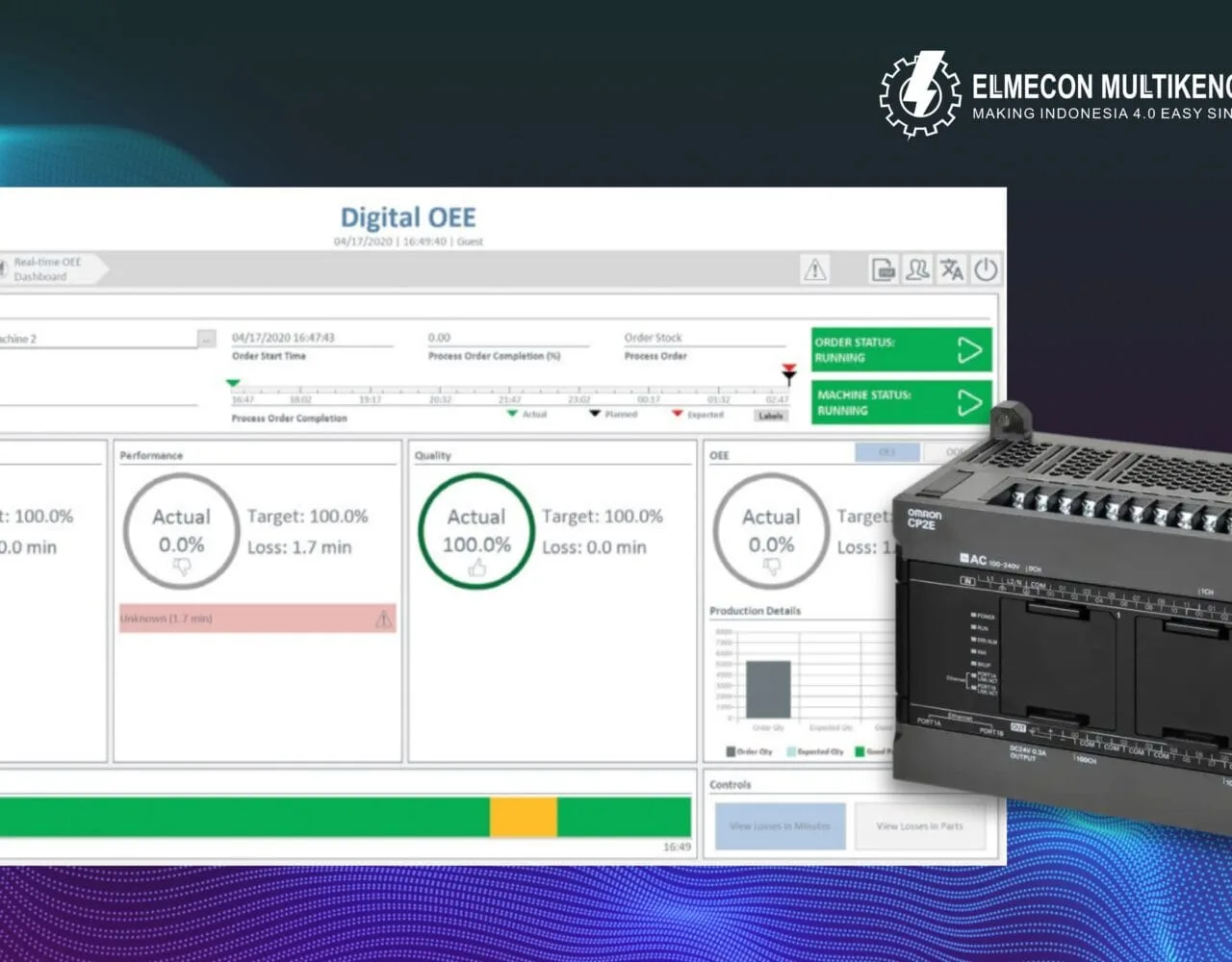Click the power logout icon

click(985, 269)
